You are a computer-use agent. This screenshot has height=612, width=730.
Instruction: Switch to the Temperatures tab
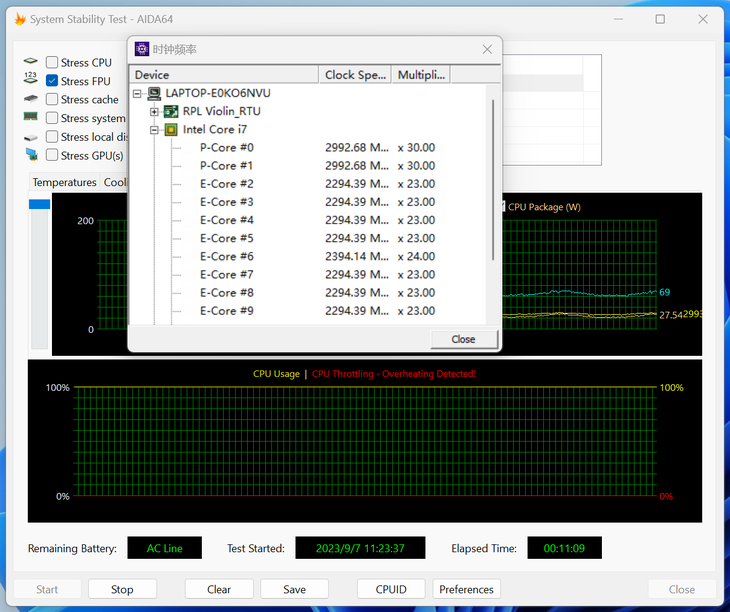[64, 182]
